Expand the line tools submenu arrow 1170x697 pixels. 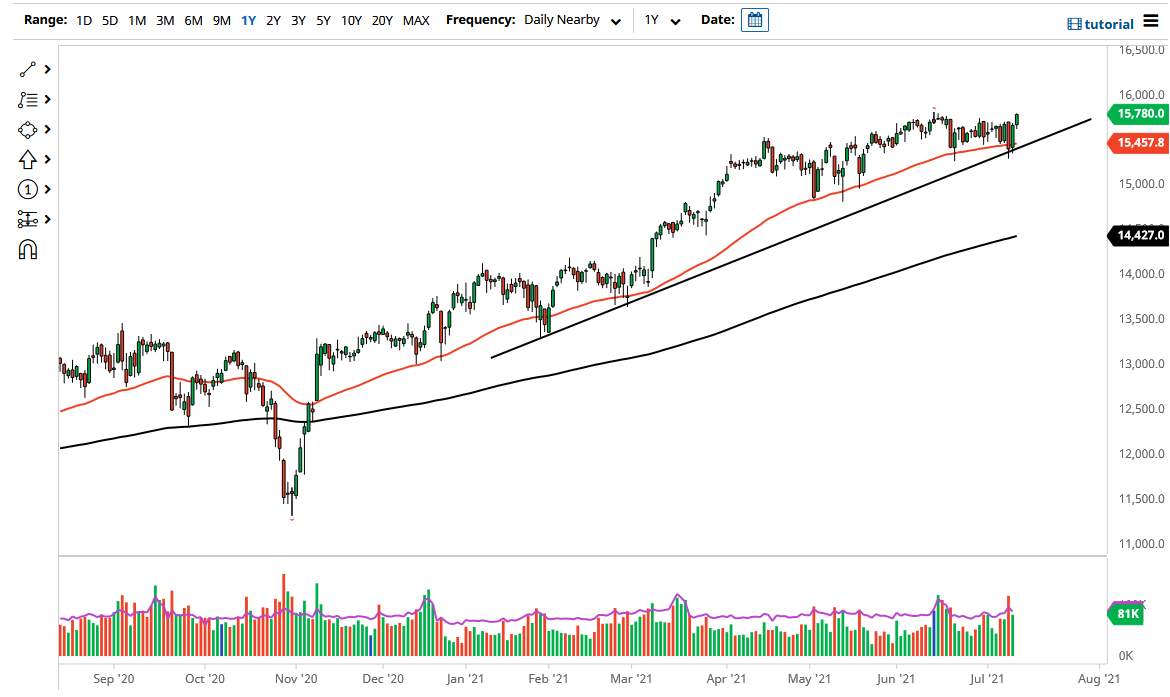(x=48, y=69)
